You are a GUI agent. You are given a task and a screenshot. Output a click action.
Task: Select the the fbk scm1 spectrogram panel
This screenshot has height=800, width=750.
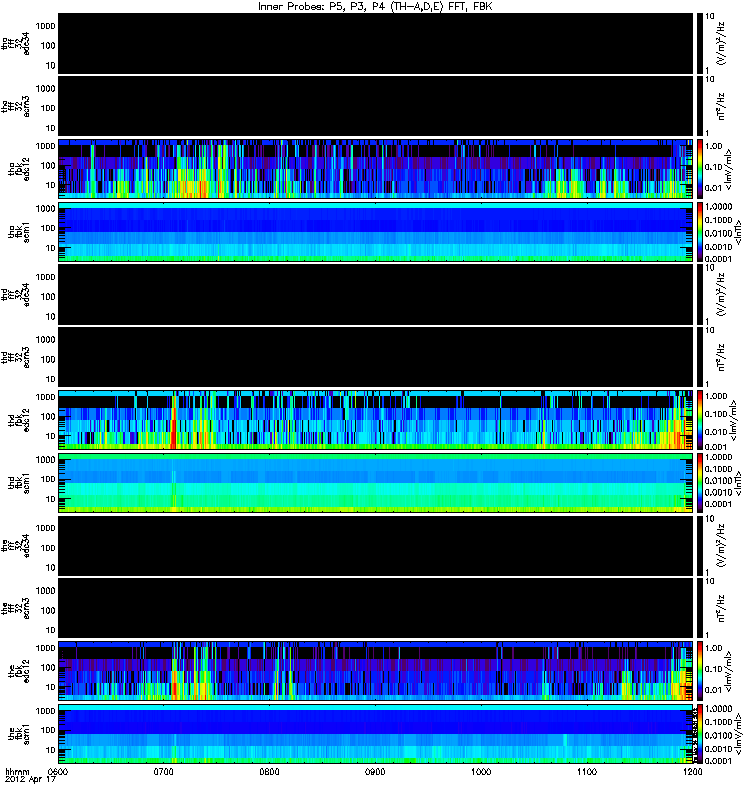pyautogui.click(x=376, y=734)
